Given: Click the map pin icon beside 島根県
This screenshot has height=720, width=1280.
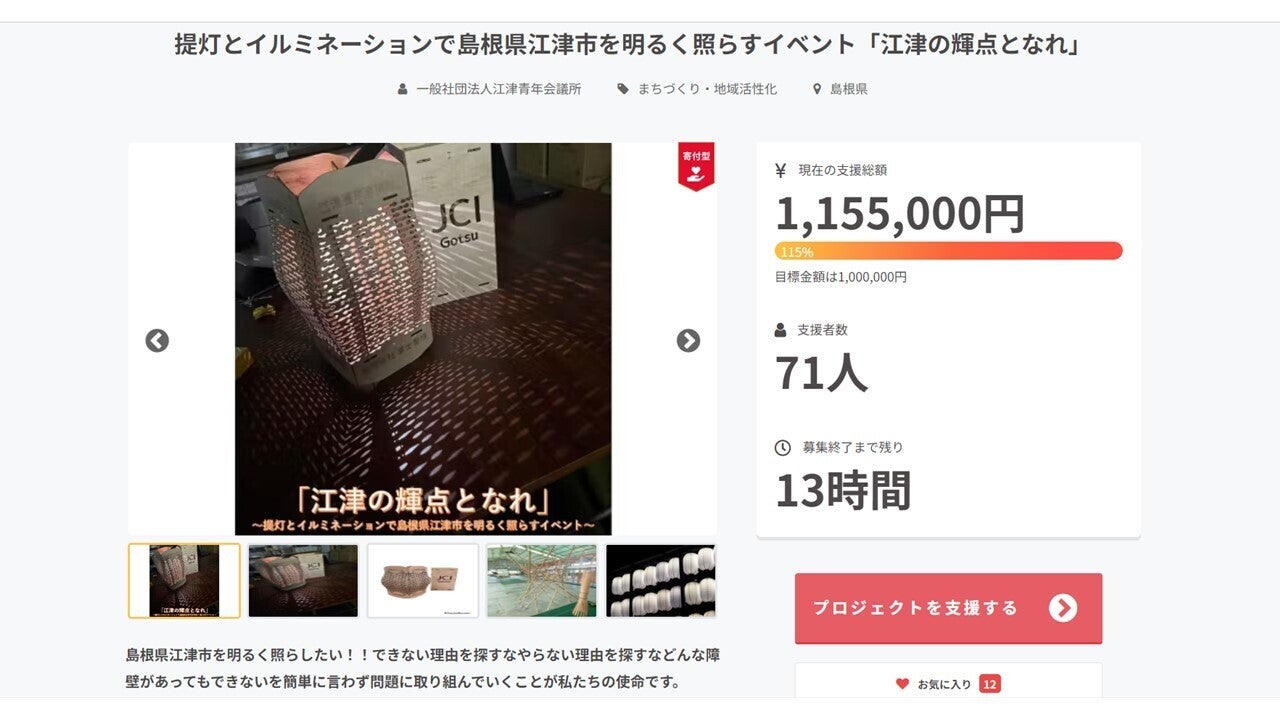Looking at the screenshot, I should tap(817, 89).
